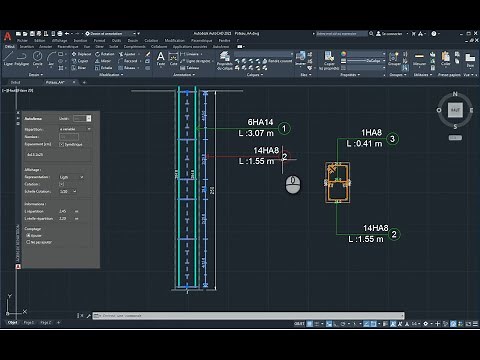Screen dimensions: 480x360
Task: Click the Coller paste icon
Action: [446, 59]
